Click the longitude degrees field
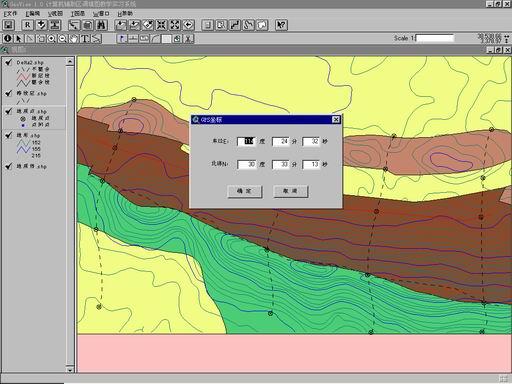The image size is (512, 384). 247,141
